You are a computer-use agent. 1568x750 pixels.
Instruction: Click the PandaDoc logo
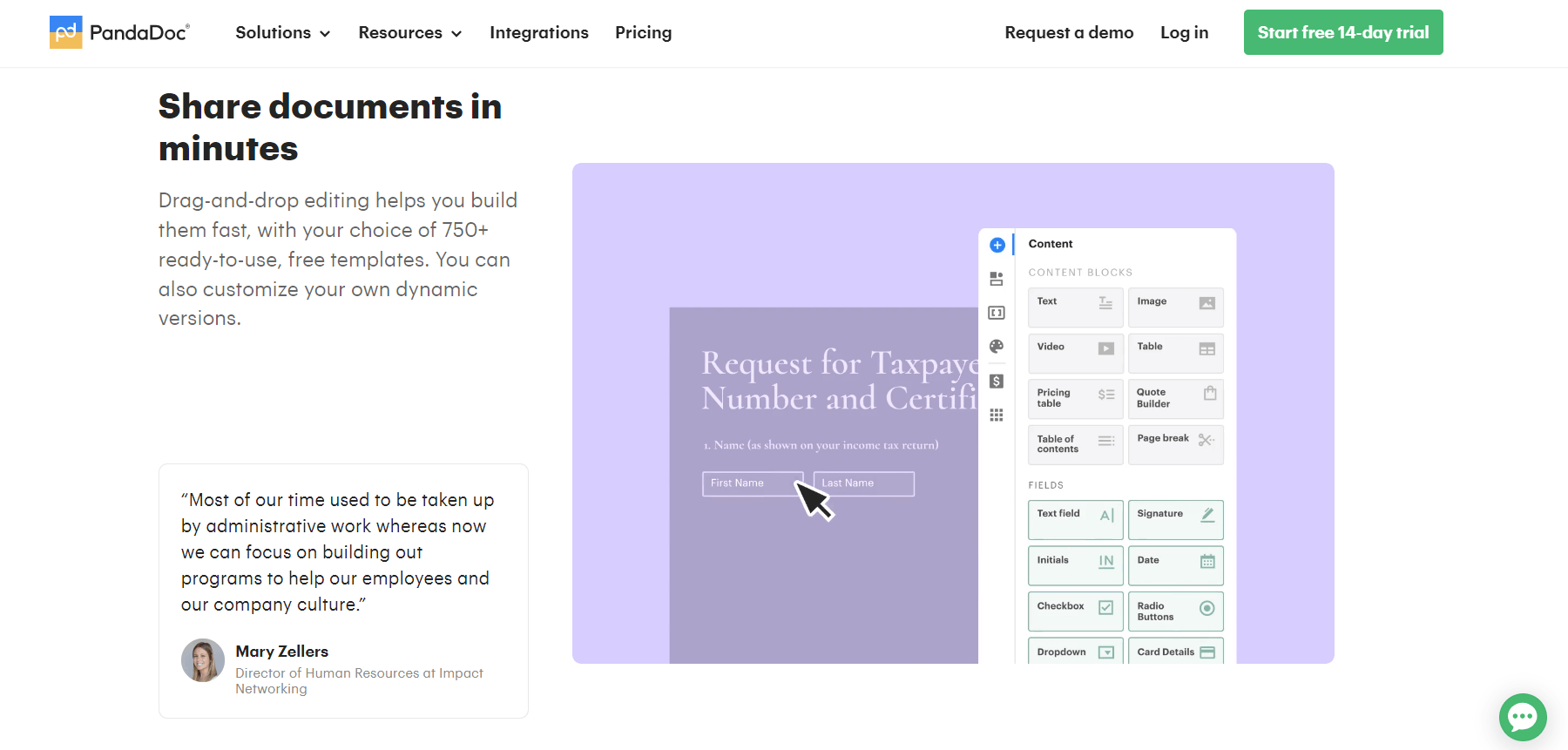[119, 32]
